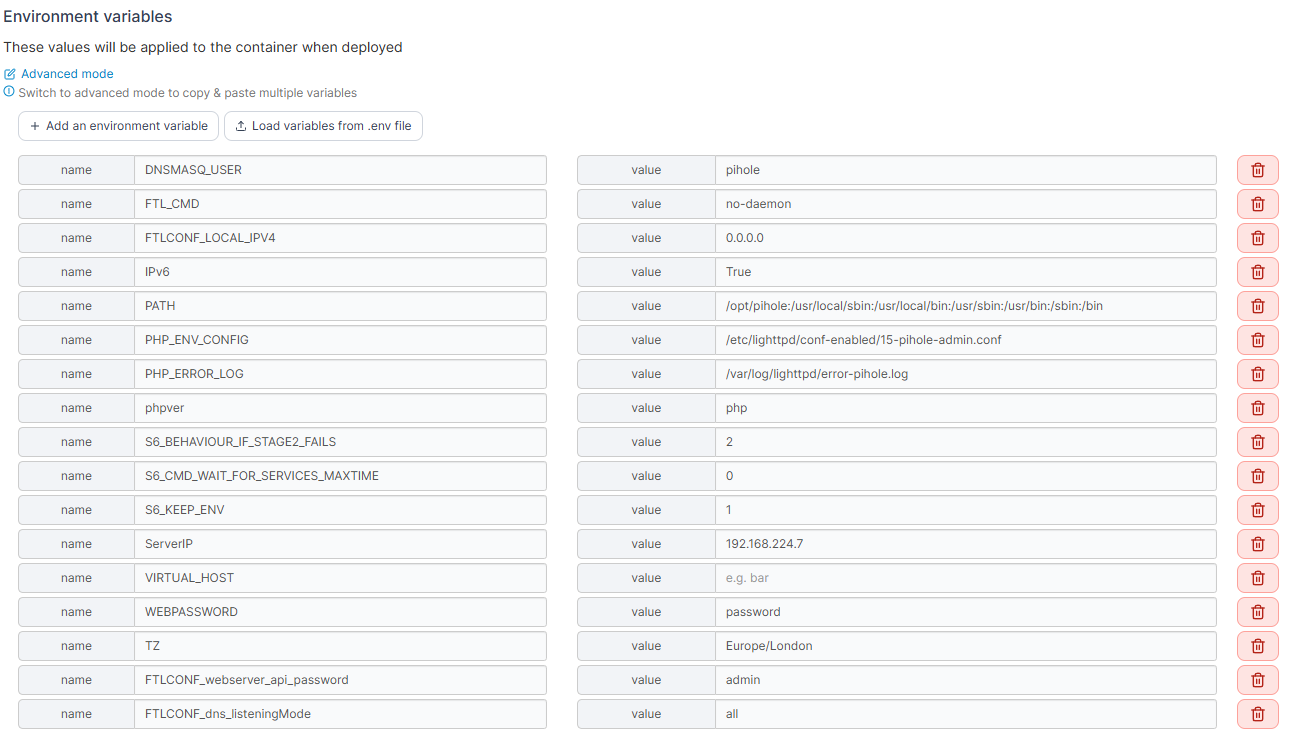1310x749 pixels.
Task: Delete the DNSMASQ_USER variable with trash icon
Action: pyautogui.click(x=1257, y=170)
